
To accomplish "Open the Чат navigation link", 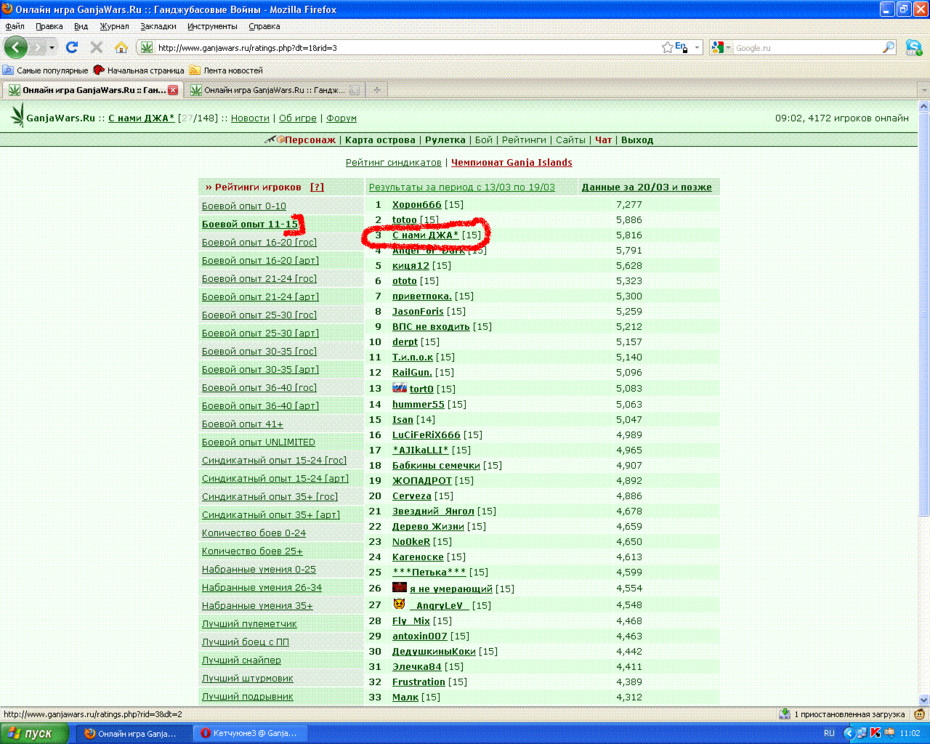I will click(603, 140).
